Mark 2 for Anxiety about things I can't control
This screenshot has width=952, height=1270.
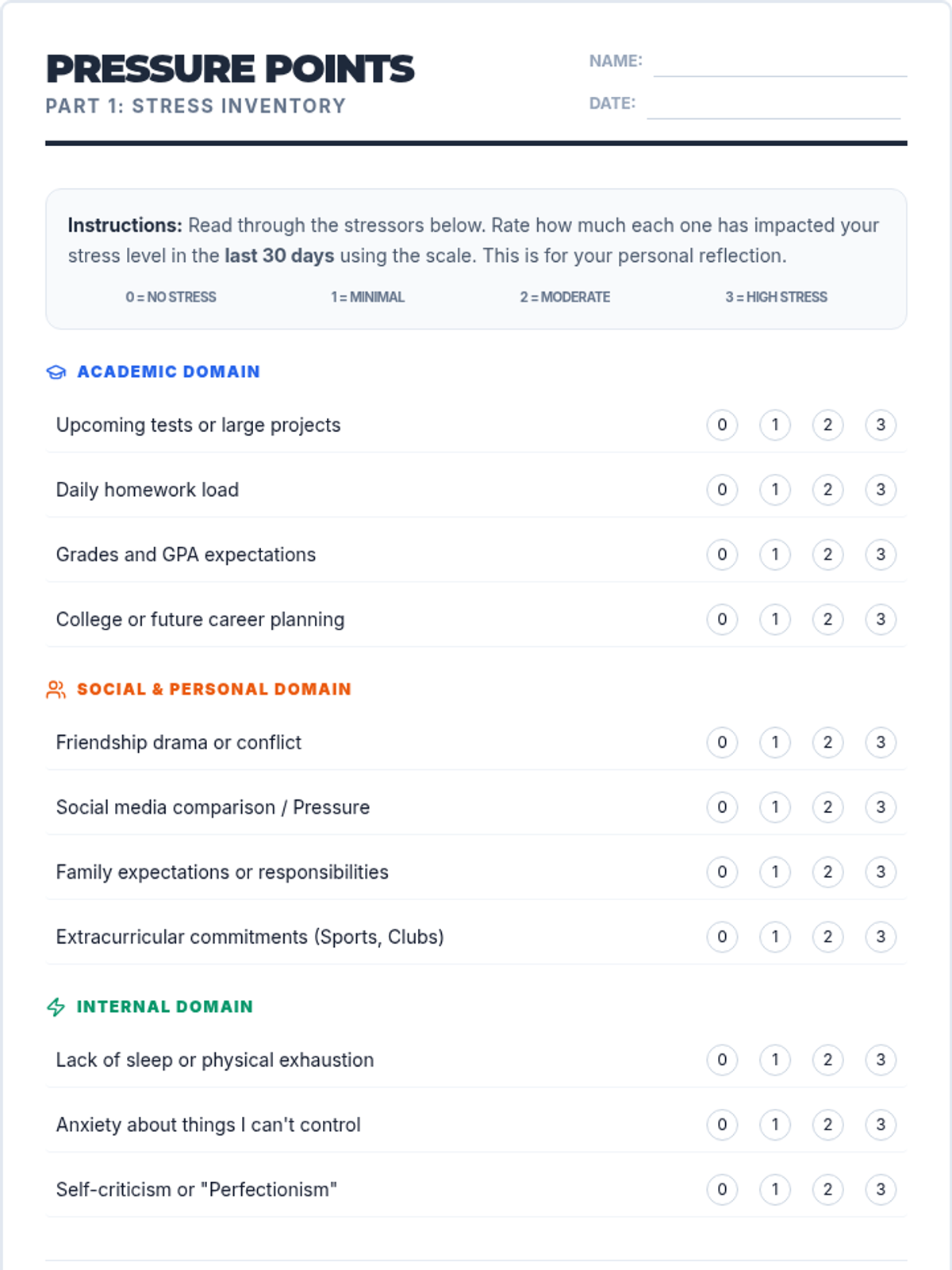pos(827,1125)
